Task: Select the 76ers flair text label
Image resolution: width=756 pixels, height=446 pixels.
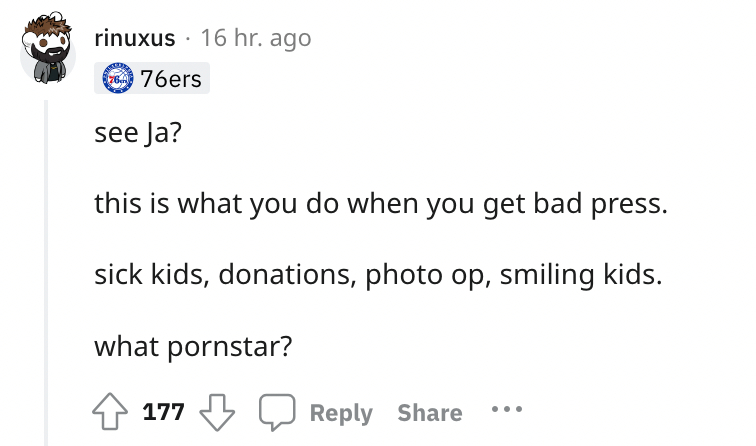Action: pyautogui.click(x=169, y=79)
